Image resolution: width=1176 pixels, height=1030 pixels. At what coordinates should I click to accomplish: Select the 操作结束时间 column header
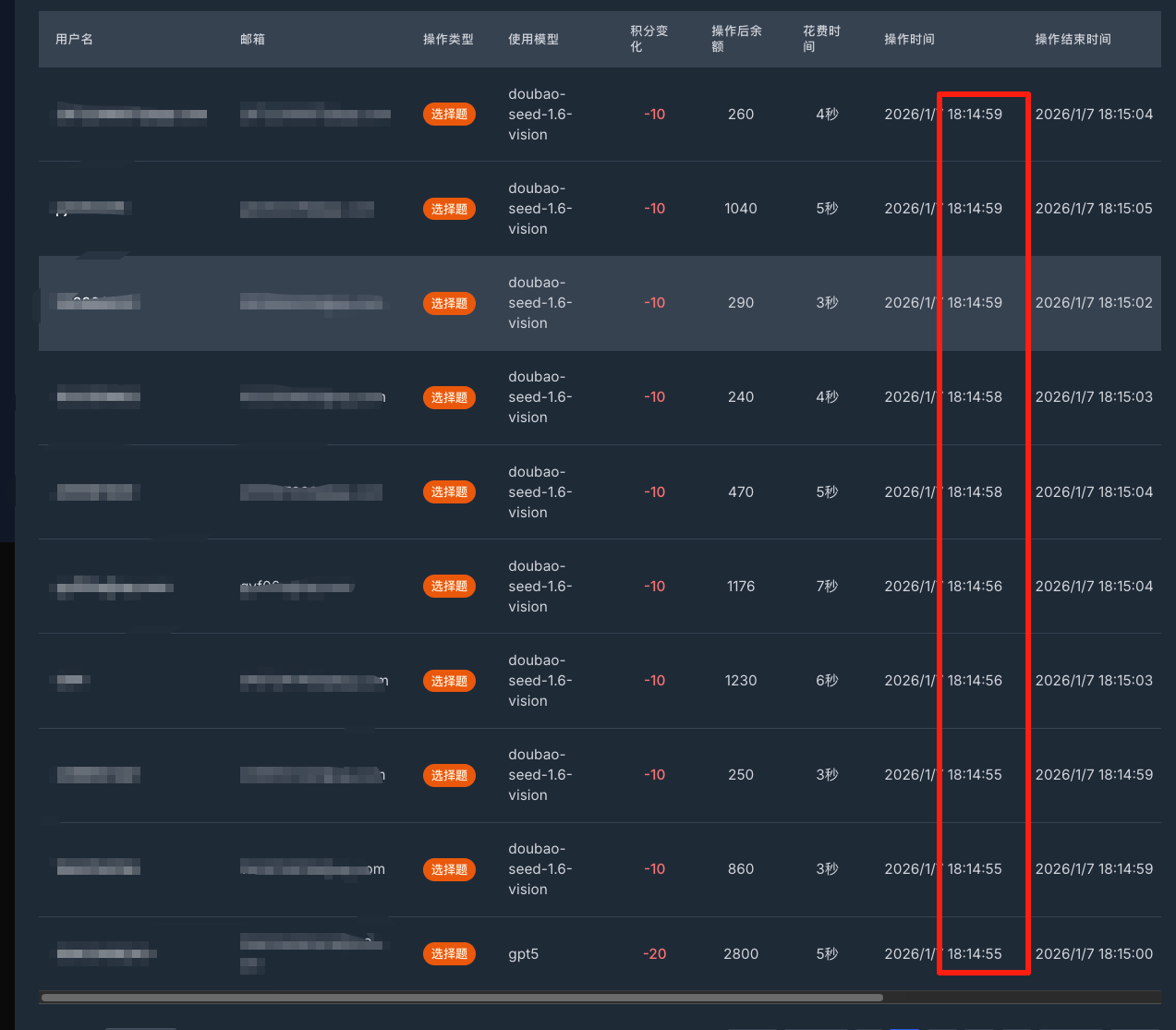tap(1073, 39)
